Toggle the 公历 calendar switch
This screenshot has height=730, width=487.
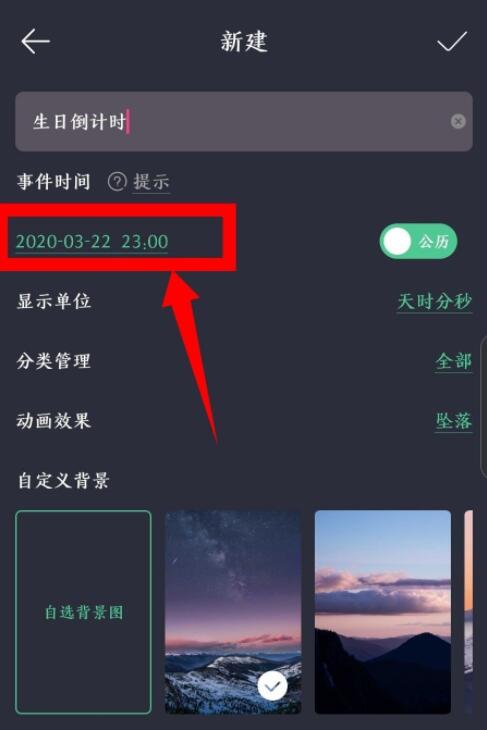(418, 241)
